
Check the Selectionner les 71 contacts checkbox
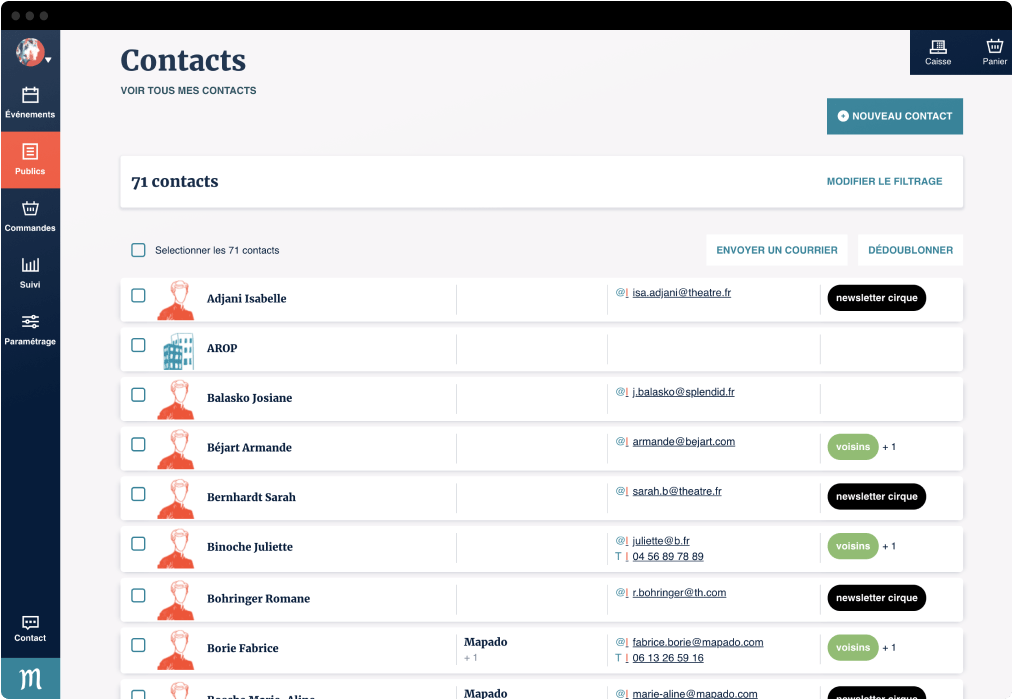(138, 250)
